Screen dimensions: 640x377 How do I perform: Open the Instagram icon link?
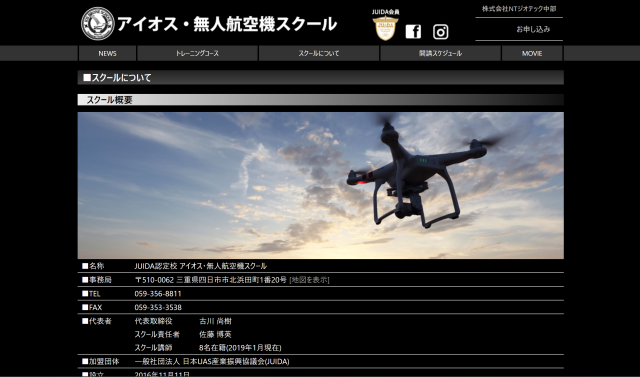tap(440, 32)
